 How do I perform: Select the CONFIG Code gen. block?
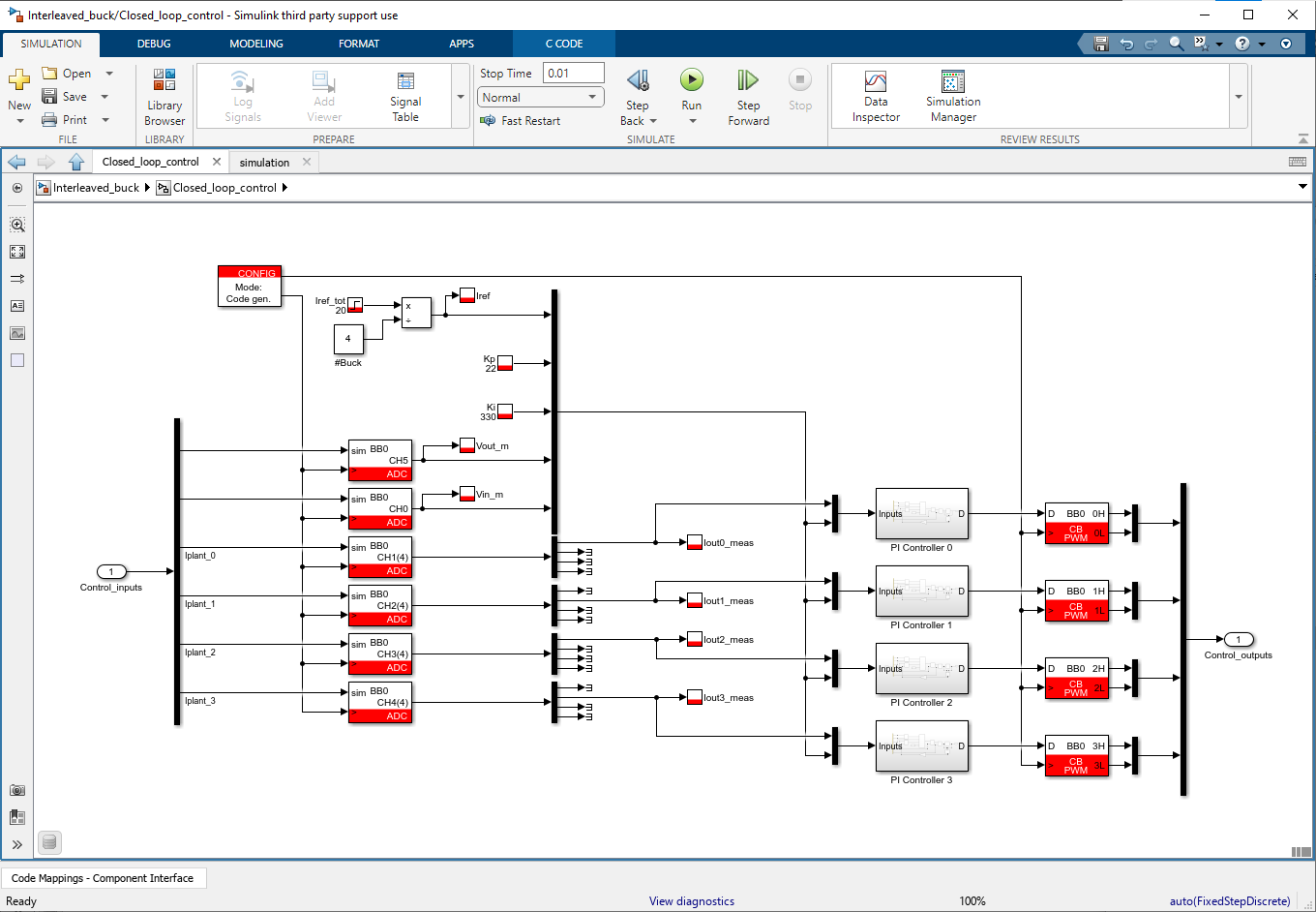click(x=250, y=287)
